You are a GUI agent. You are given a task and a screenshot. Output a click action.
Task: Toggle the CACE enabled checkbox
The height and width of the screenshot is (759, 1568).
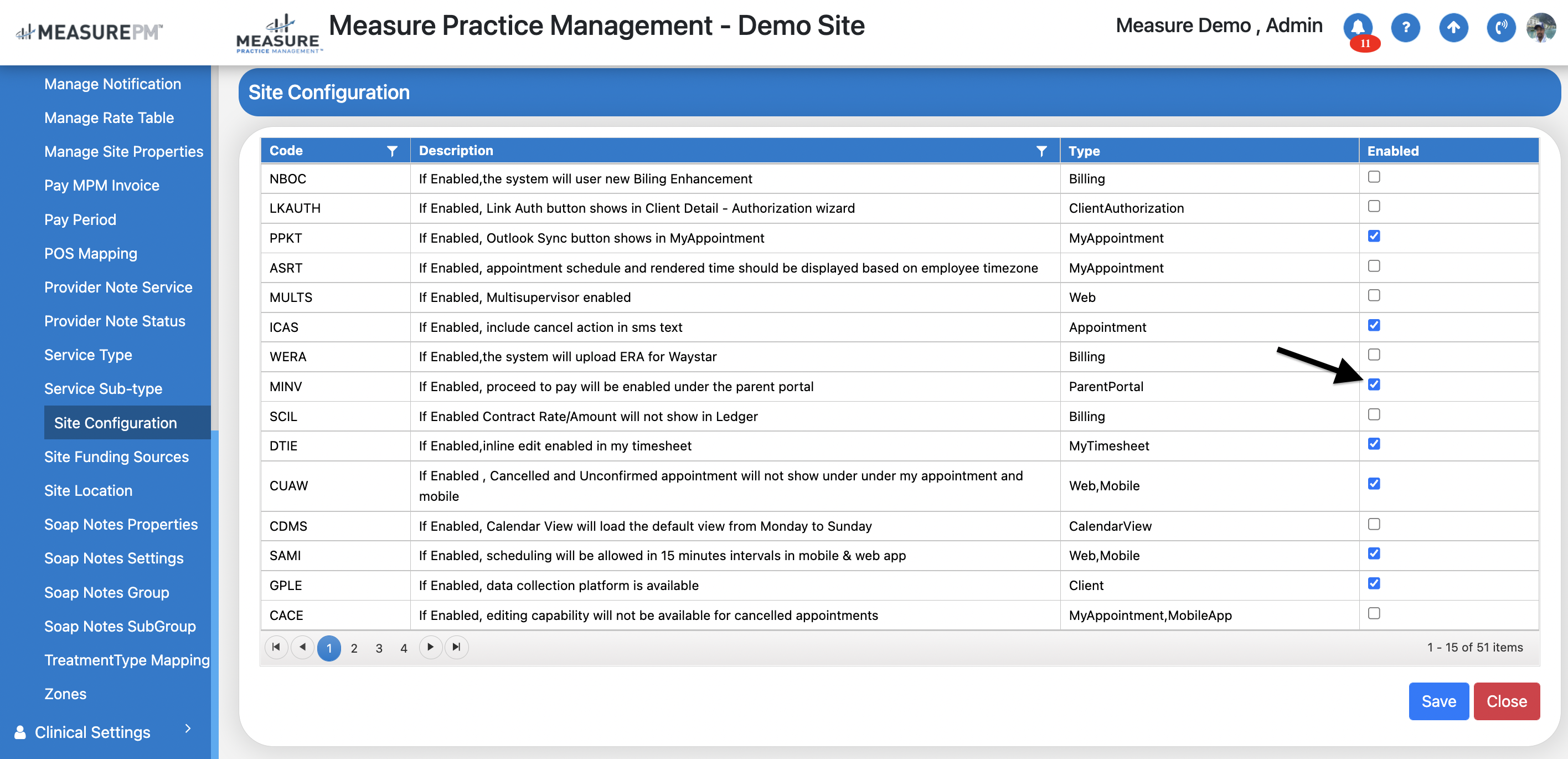coord(1374,613)
